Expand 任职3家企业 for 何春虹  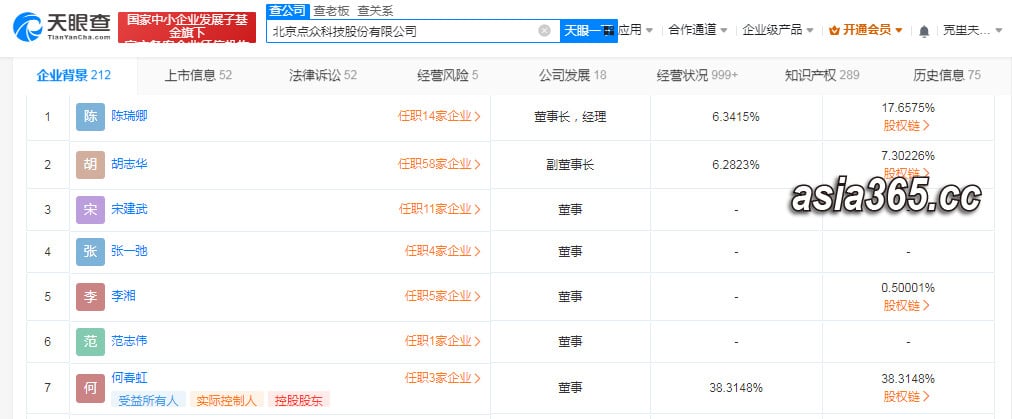pos(443,378)
